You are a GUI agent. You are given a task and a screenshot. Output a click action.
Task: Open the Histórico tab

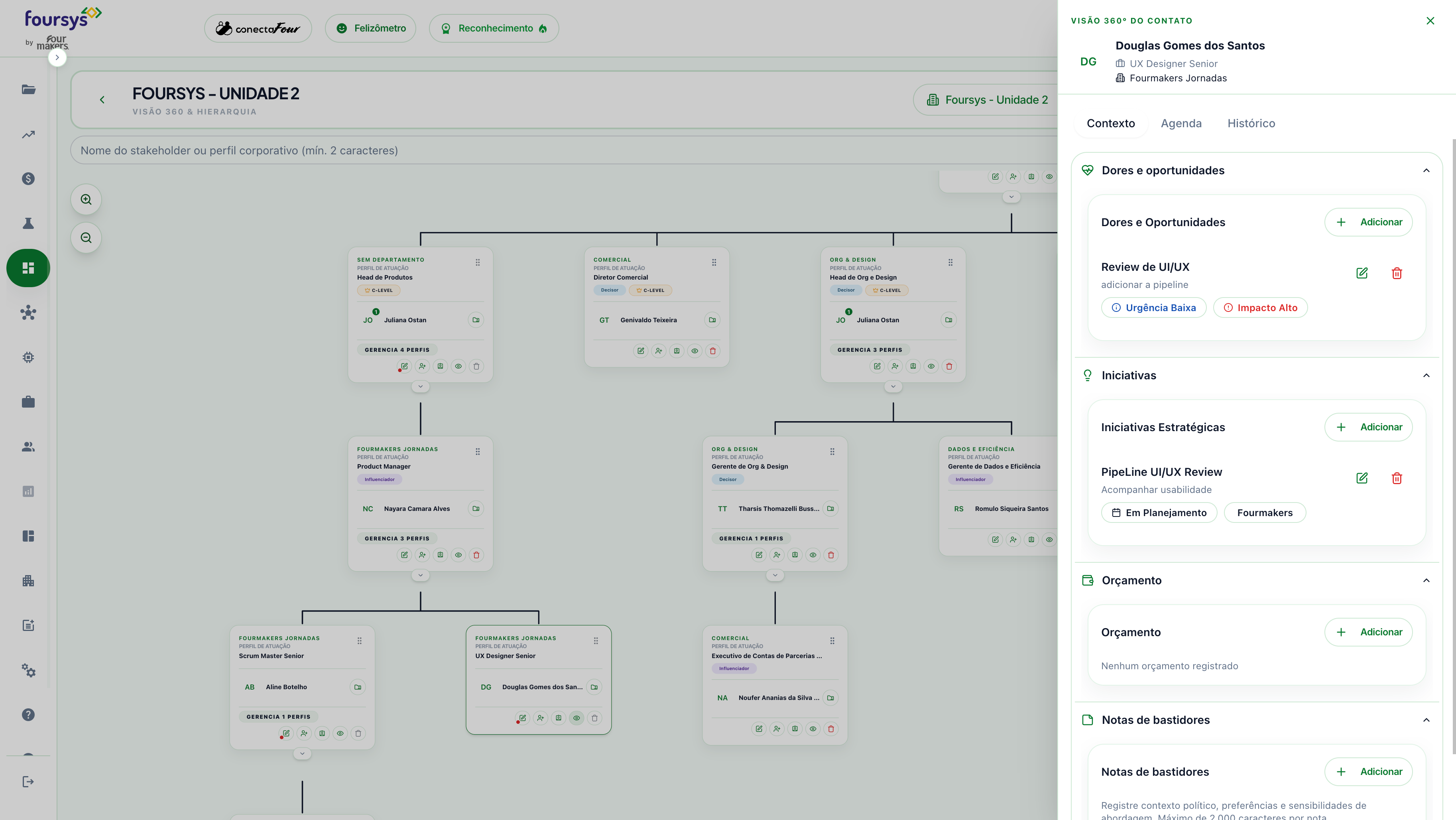(x=1251, y=123)
